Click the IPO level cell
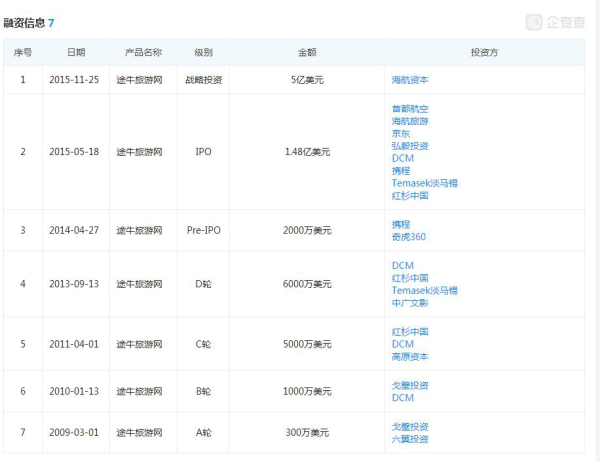600x462 pixels. point(203,152)
